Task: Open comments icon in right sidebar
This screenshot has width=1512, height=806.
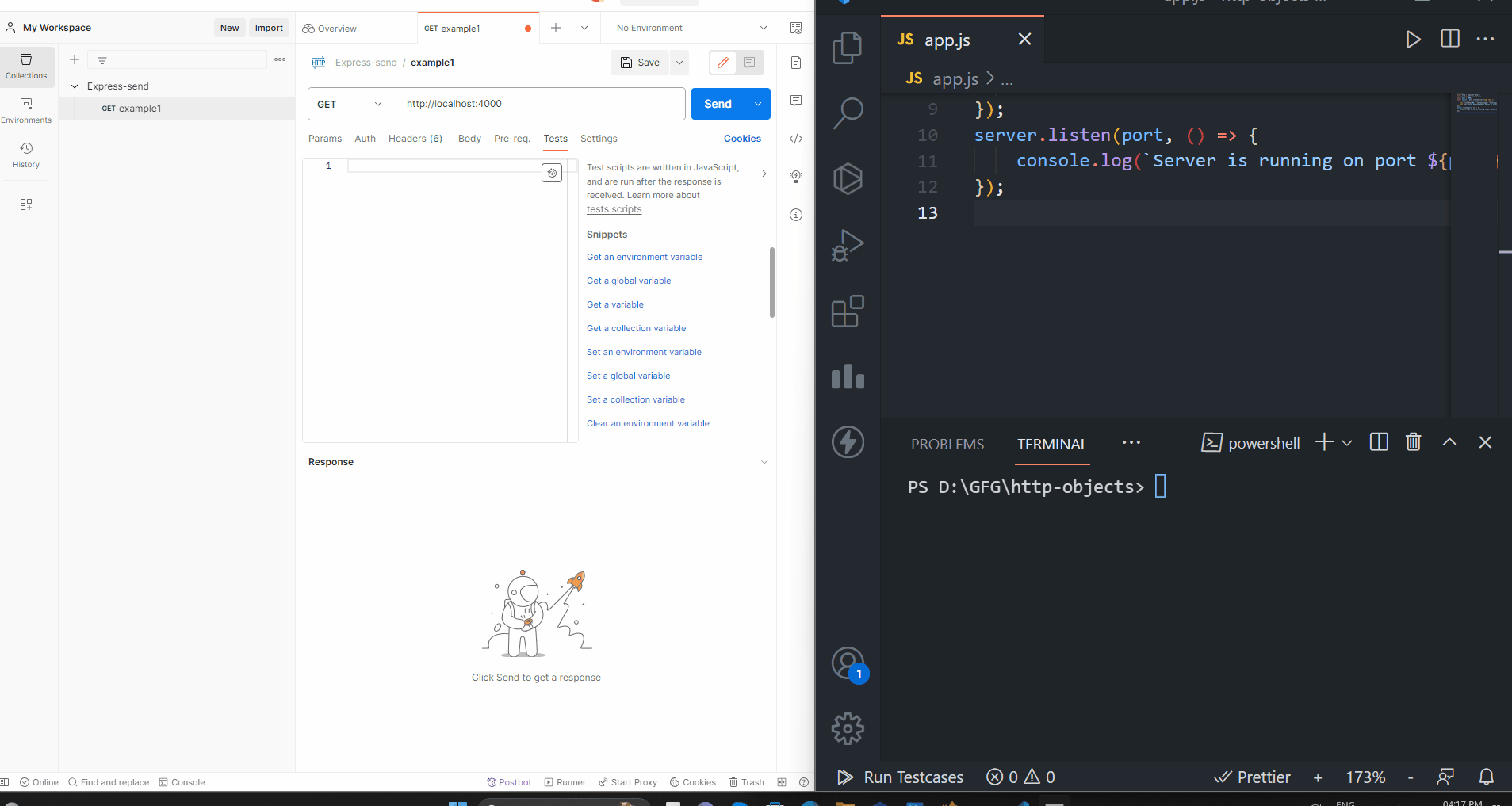Action: 796,100
